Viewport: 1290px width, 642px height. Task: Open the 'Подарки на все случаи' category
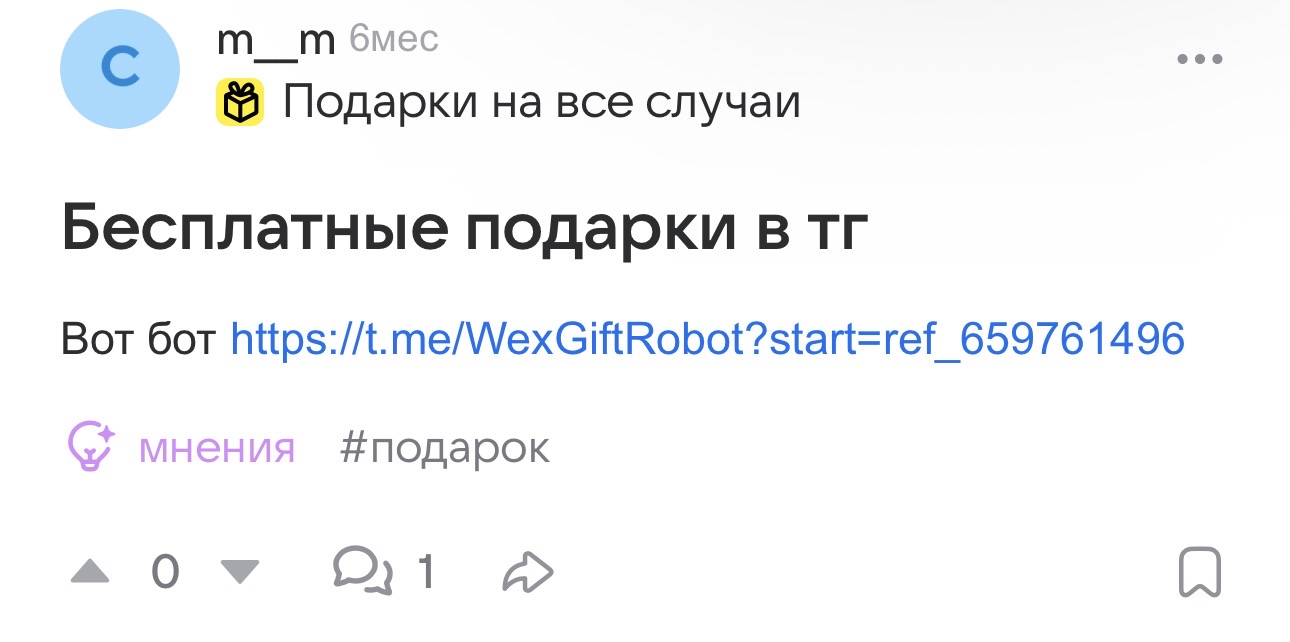pyautogui.click(x=541, y=102)
